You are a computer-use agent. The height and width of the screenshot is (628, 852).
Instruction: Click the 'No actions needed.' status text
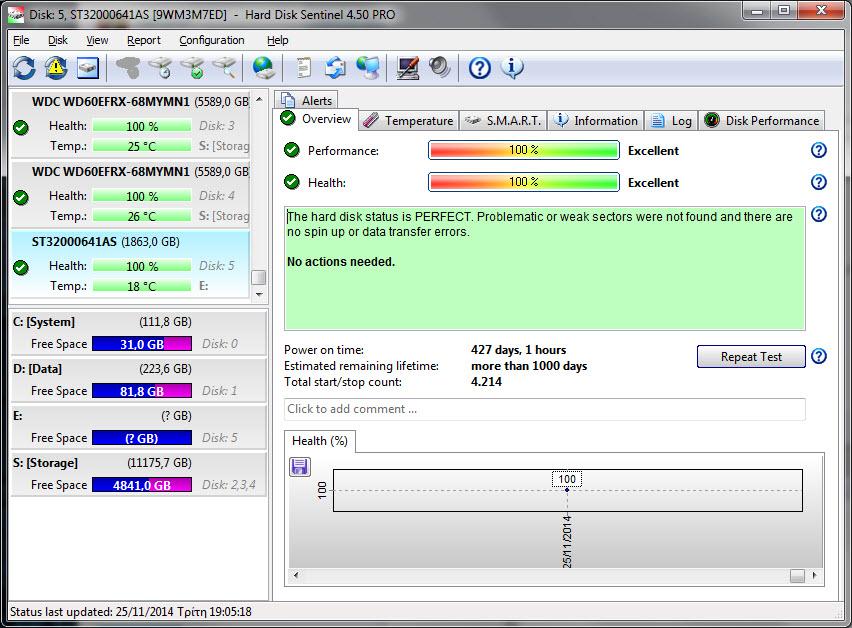pyautogui.click(x=341, y=262)
